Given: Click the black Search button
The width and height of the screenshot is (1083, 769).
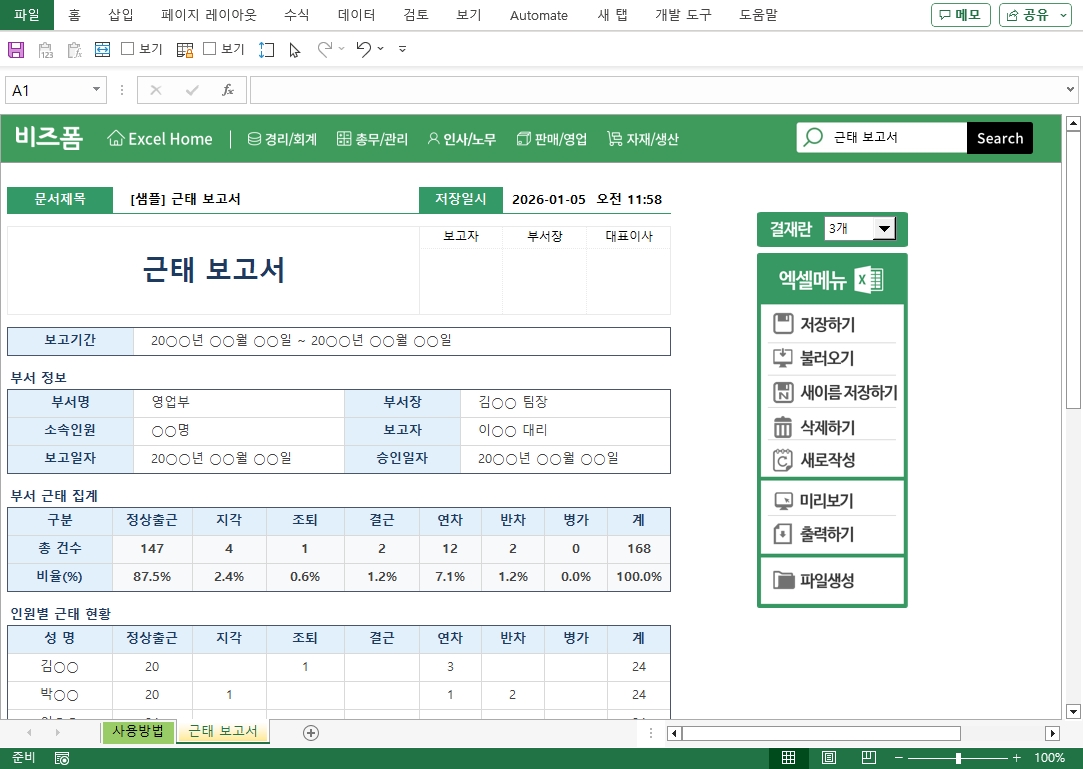Looking at the screenshot, I should click(1000, 138).
